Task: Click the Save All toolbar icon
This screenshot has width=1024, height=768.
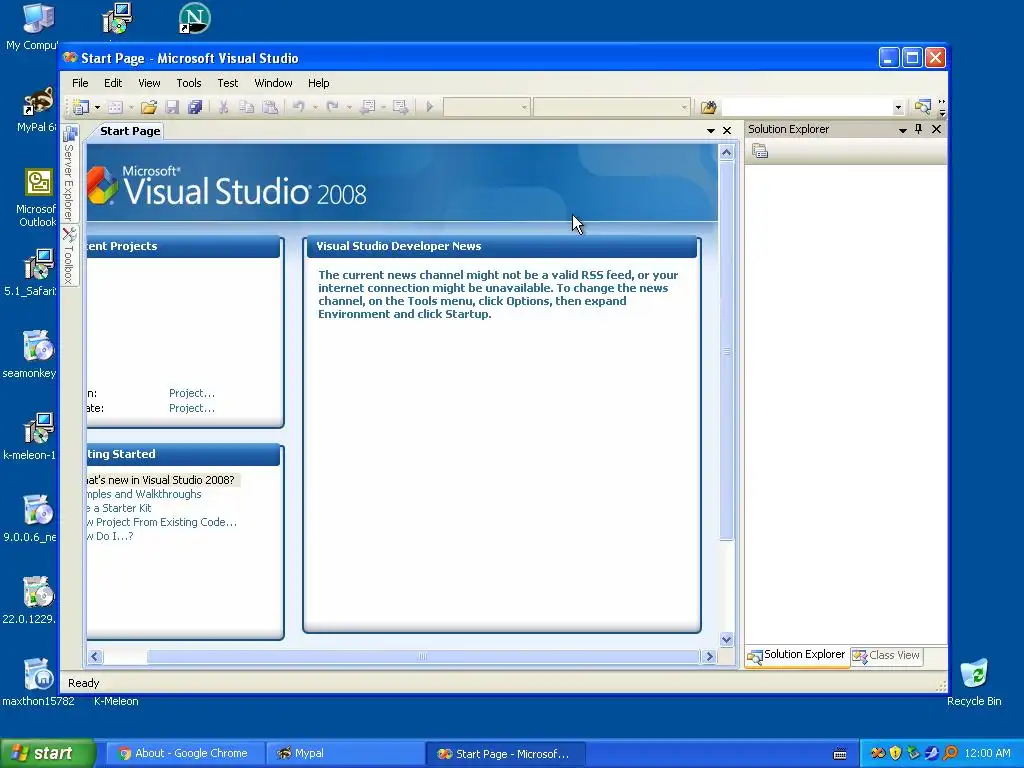Action: (x=195, y=107)
